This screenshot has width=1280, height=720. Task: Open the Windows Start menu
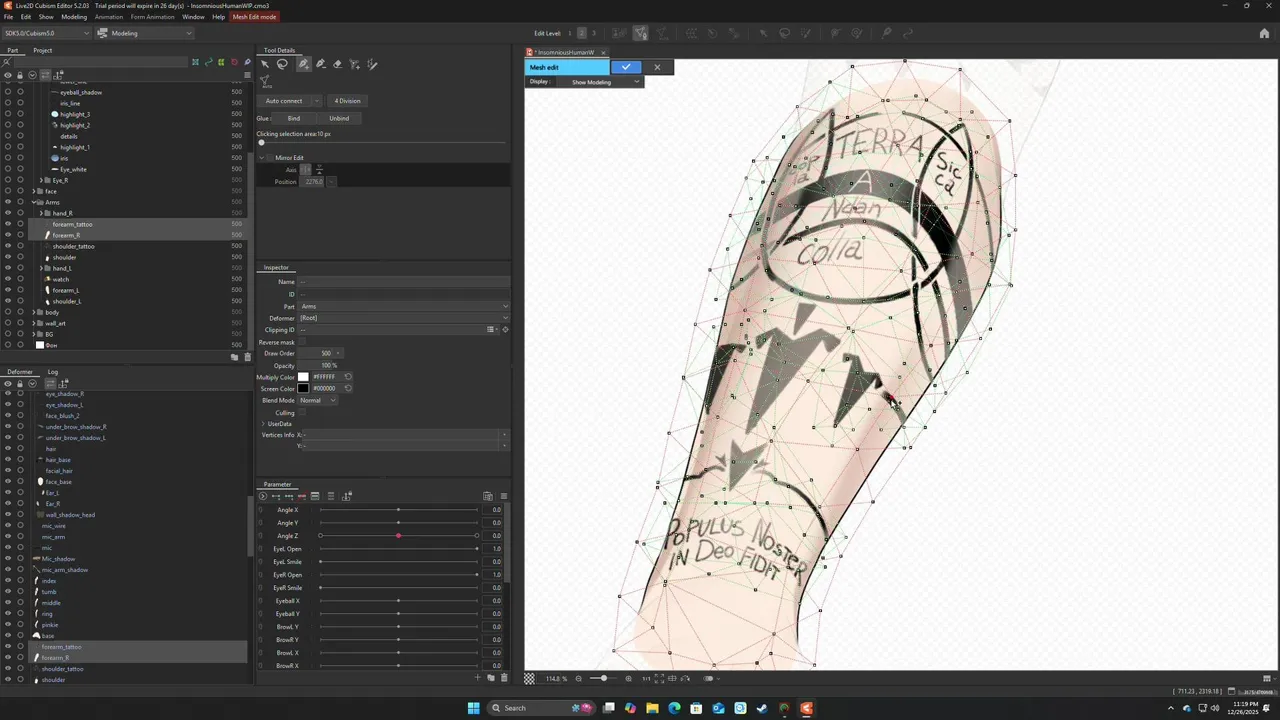(474, 708)
